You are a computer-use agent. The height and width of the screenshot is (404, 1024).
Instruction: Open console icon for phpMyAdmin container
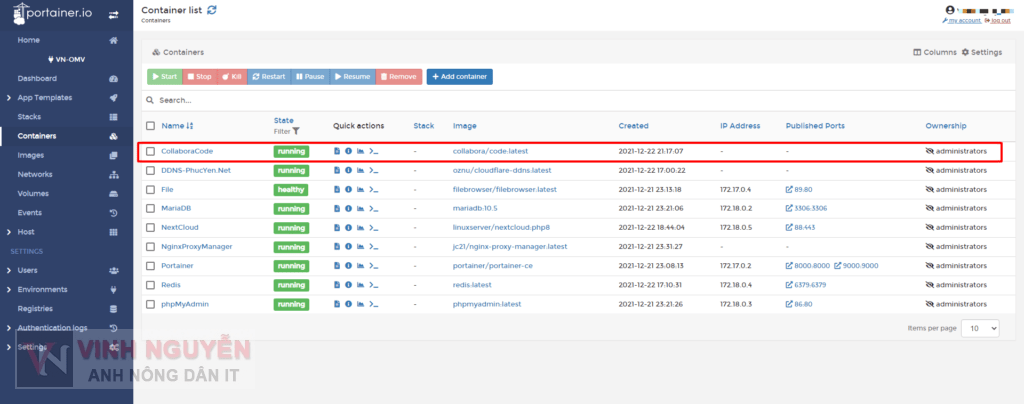click(374, 305)
